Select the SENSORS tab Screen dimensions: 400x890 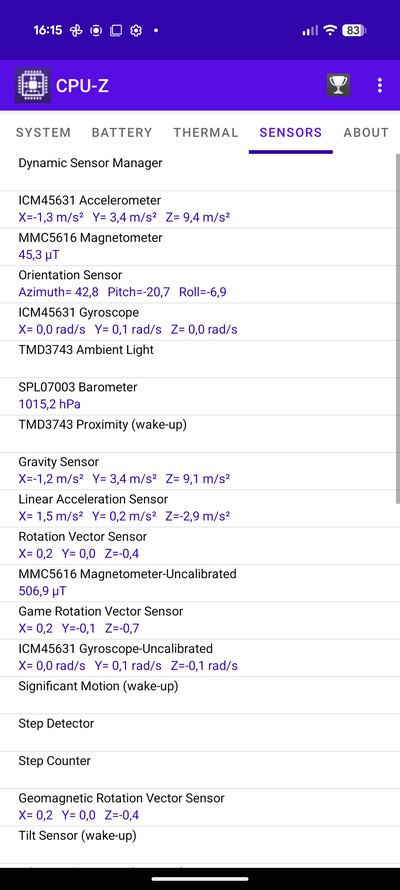pyautogui.click(x=290, y=132)
